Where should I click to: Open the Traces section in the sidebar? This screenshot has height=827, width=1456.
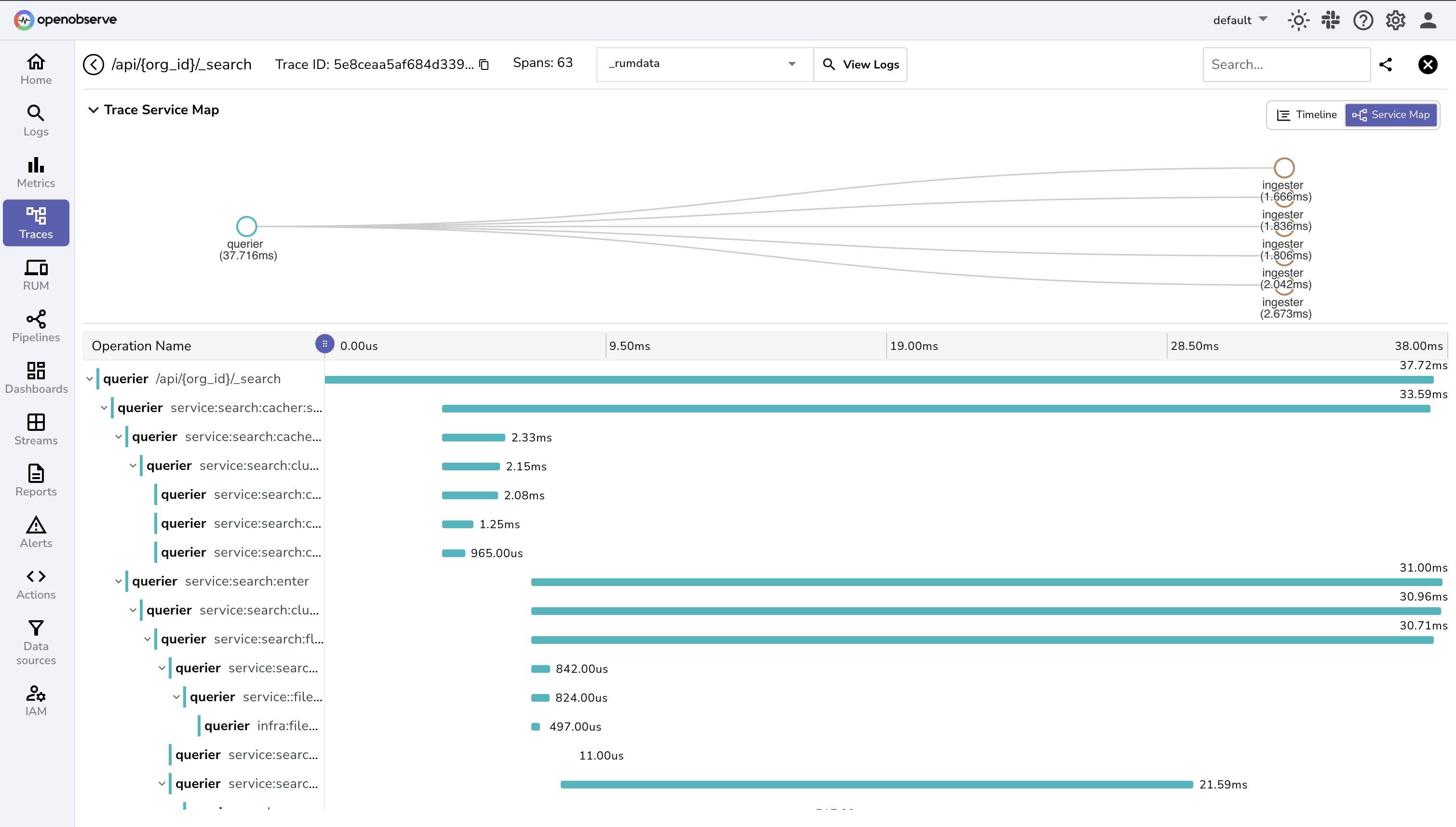[x=35, y=223]
